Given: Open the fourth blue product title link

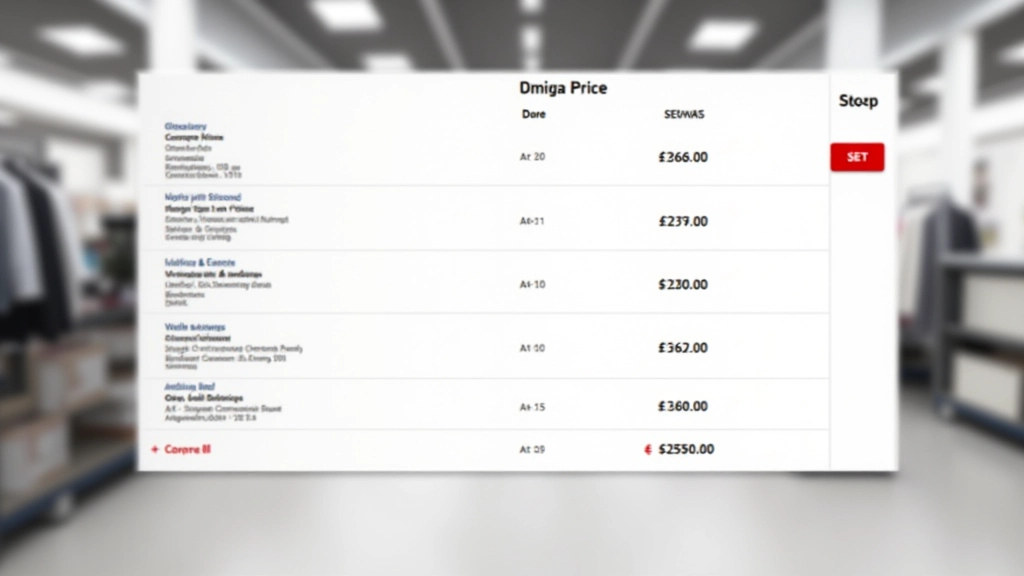Looking at the screenshot, I should pyautogui.click(x=194, y=327).
